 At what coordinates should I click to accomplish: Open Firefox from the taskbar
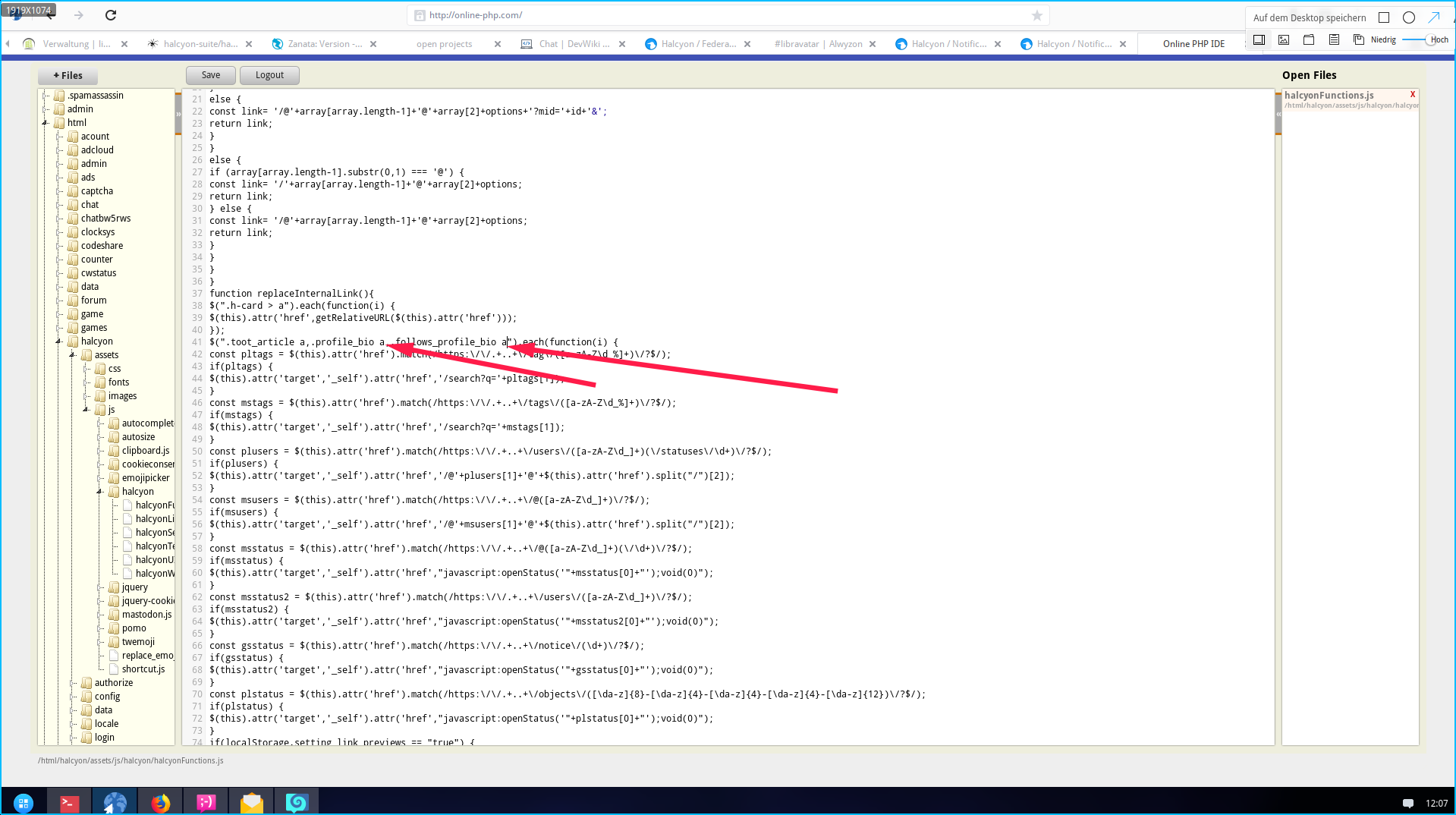(x=160, y=803)
